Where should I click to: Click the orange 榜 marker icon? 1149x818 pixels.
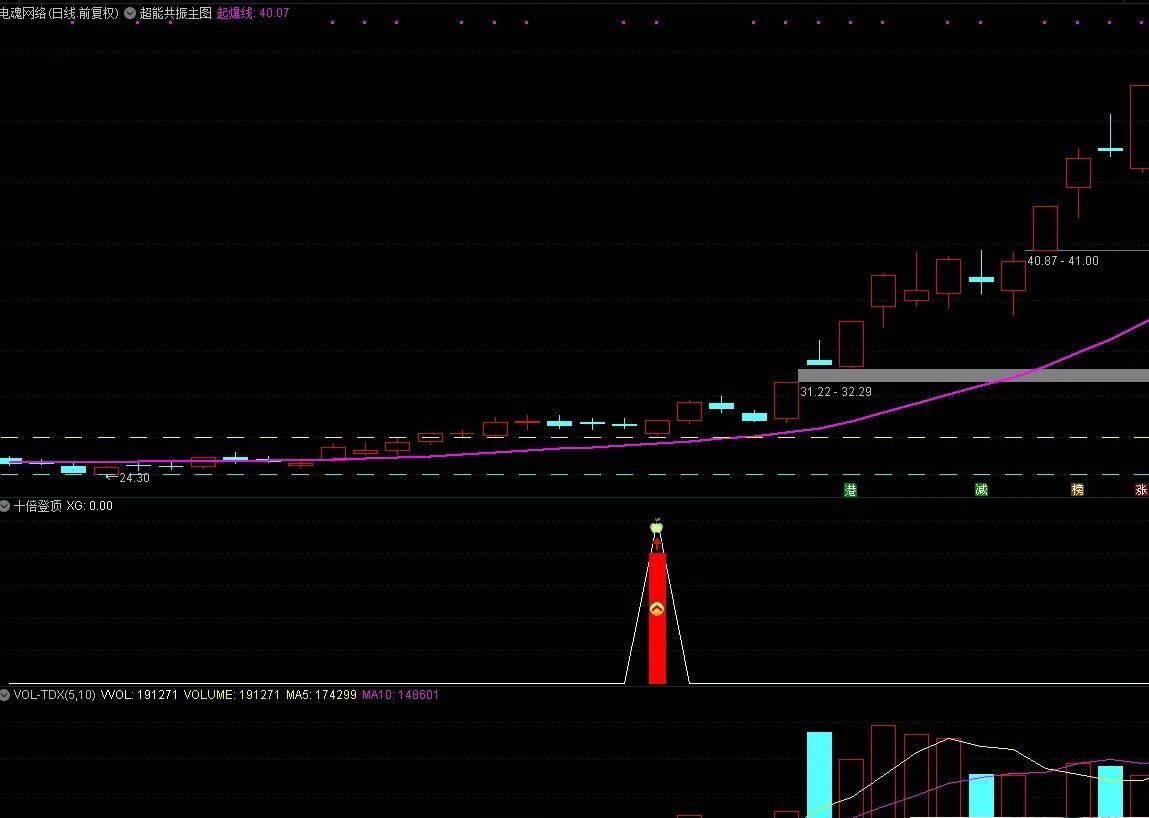tap(1077, 489)
